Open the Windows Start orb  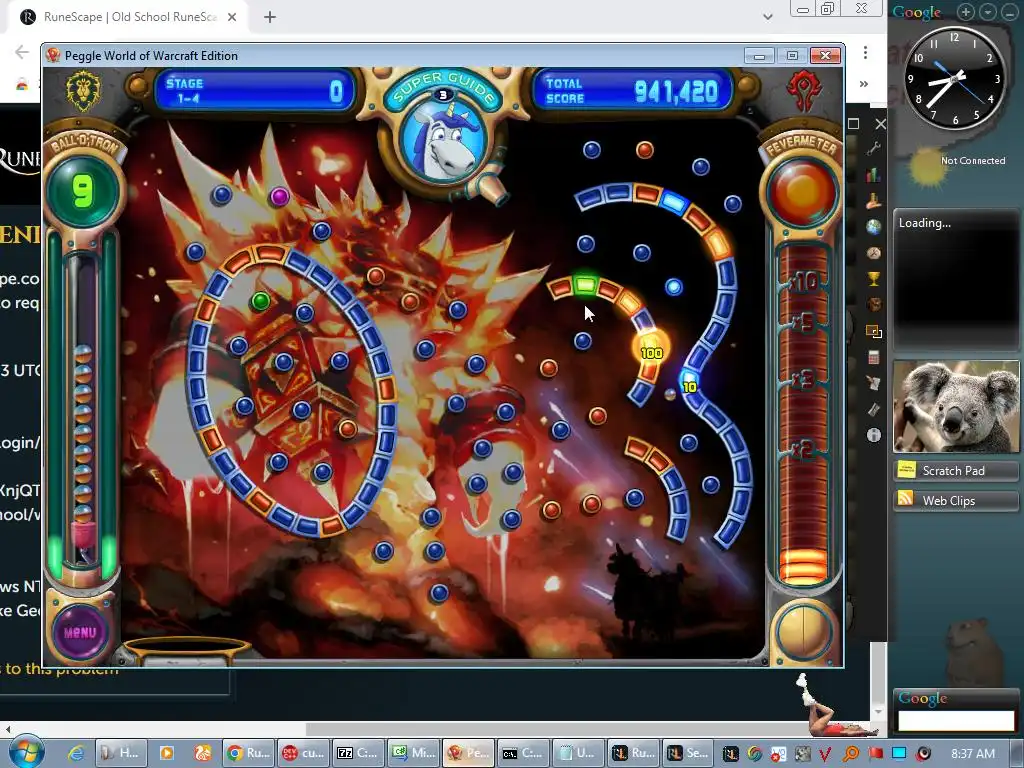pyautogui.click(x=27, y=752)
